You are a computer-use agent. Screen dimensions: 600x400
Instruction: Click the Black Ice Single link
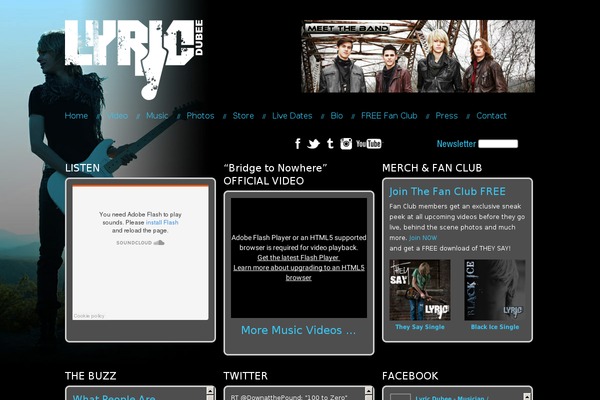[x=495, y=327]
